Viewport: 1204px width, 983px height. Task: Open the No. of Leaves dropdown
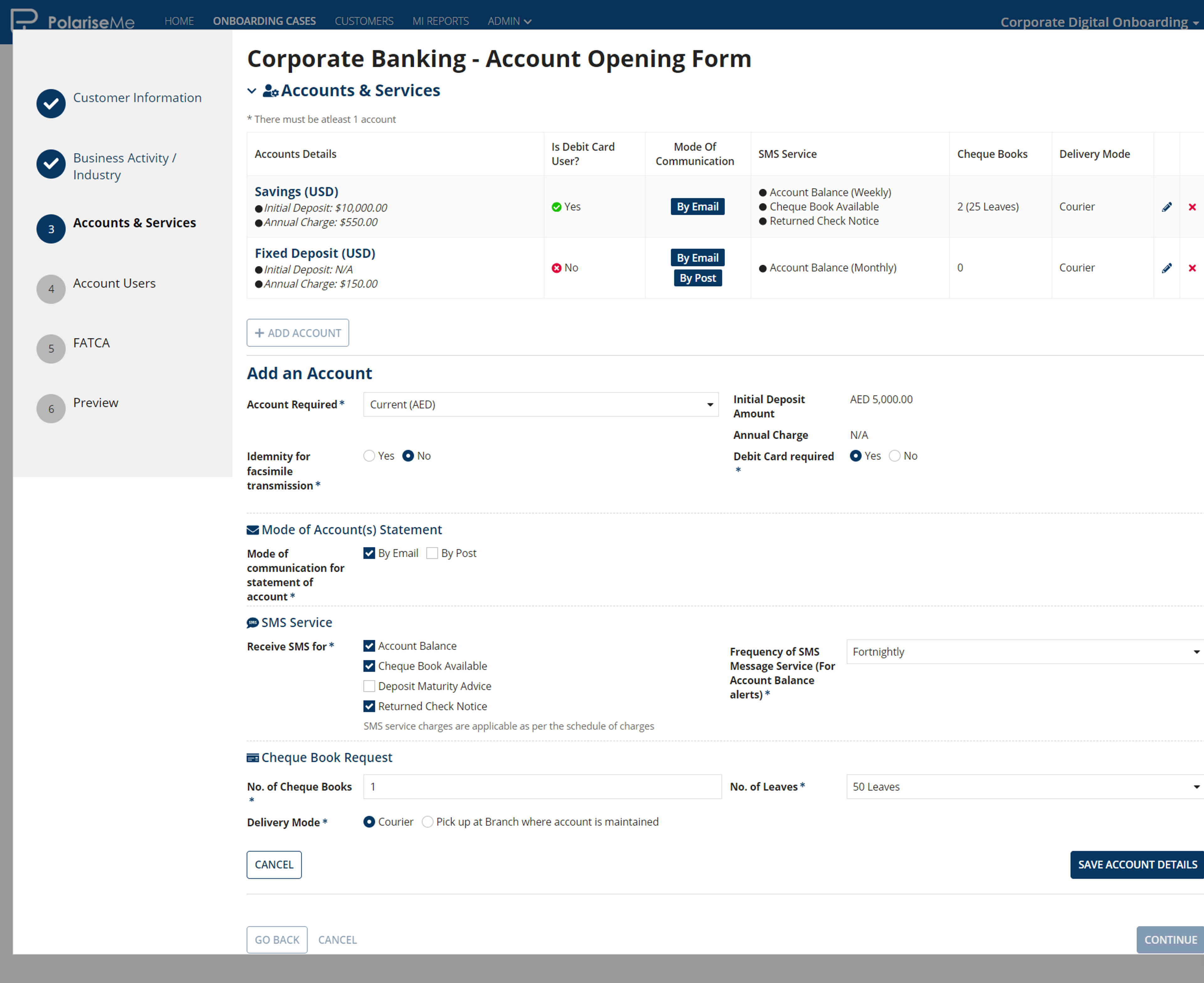tap(1025, 787)
